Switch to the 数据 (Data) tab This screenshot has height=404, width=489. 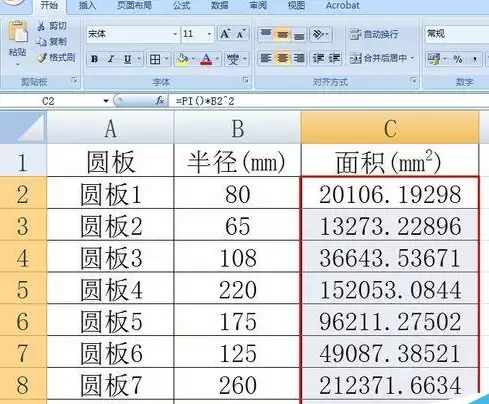[220, 6]
